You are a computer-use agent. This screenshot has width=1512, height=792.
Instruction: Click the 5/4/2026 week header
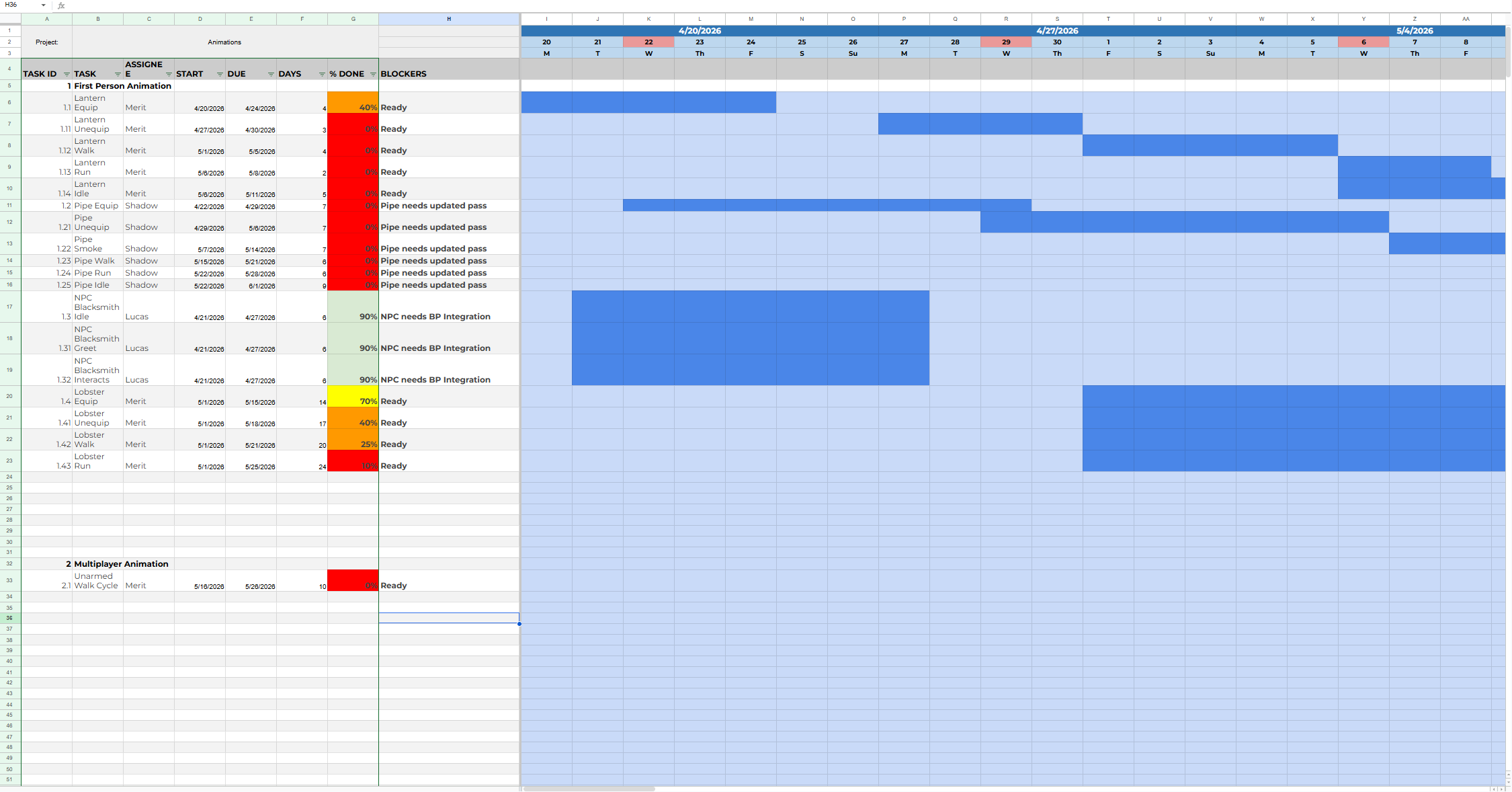(x=1415, y=31)
